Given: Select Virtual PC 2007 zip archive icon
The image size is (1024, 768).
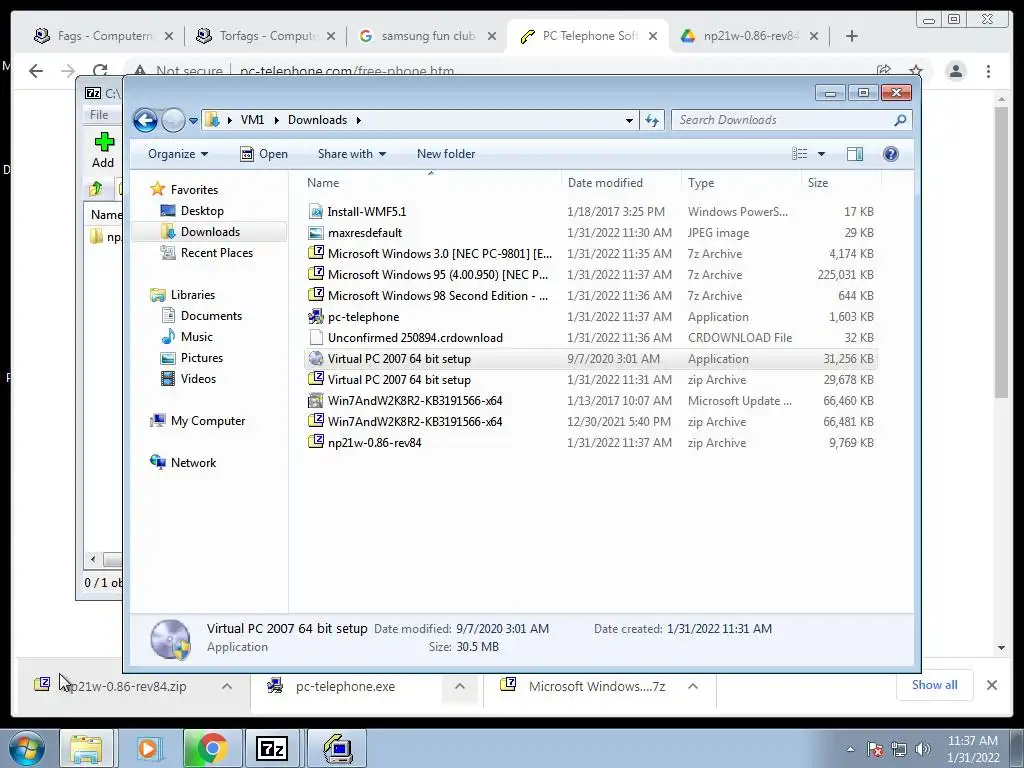Looking at the screenshot, I should (x=316, y=379).
